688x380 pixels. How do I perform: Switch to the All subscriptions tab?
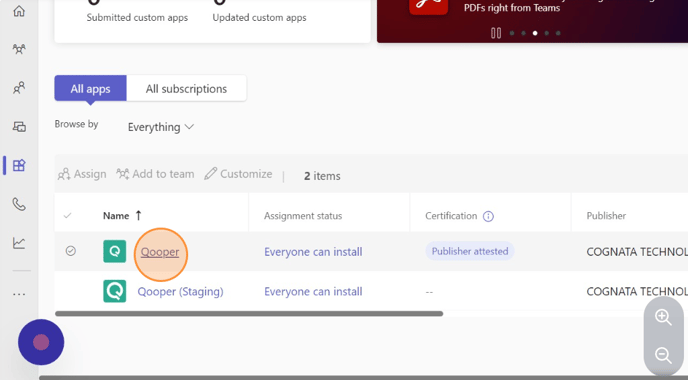186,89
